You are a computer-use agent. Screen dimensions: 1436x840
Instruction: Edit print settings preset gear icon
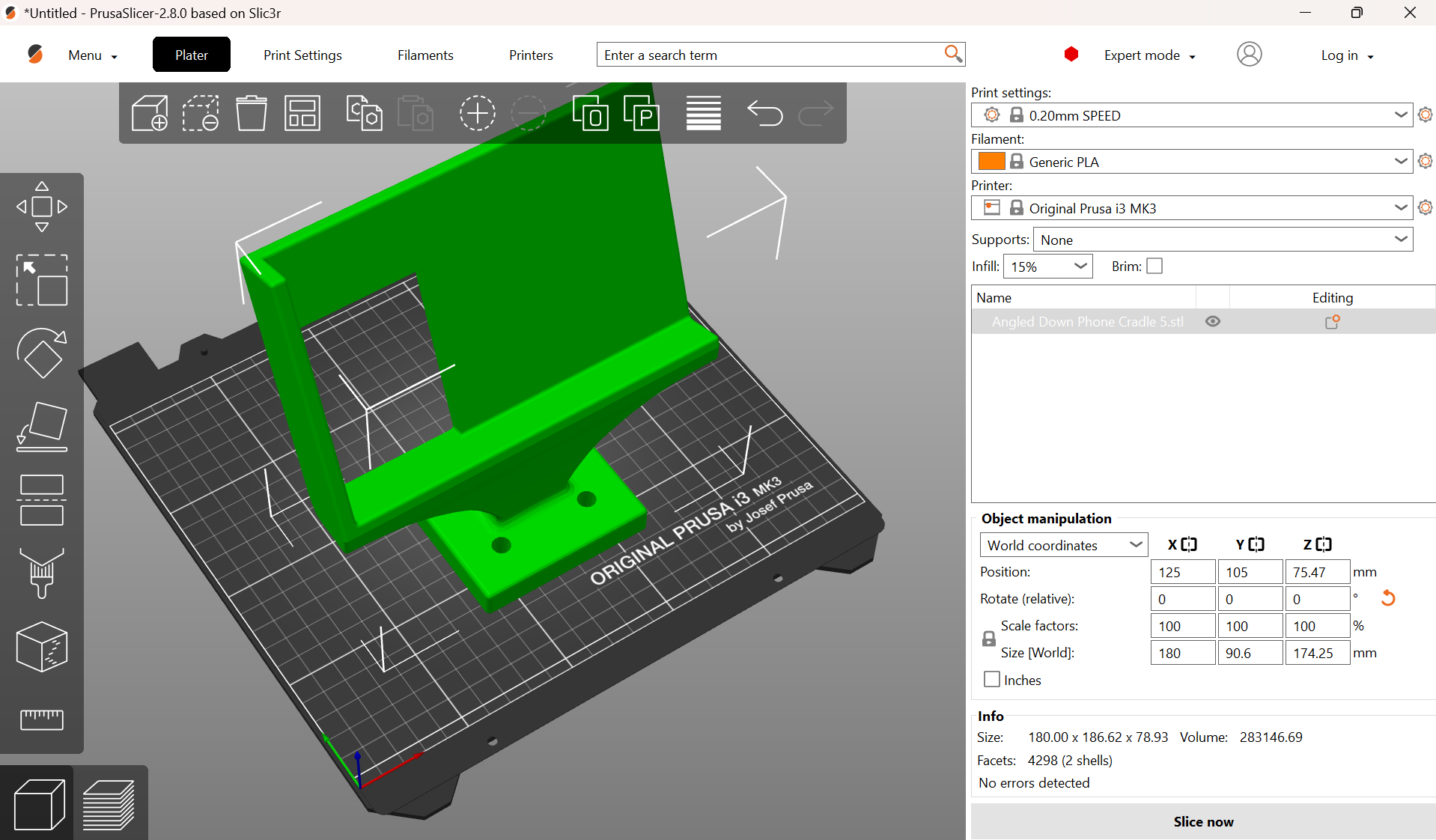point(1425,115)
